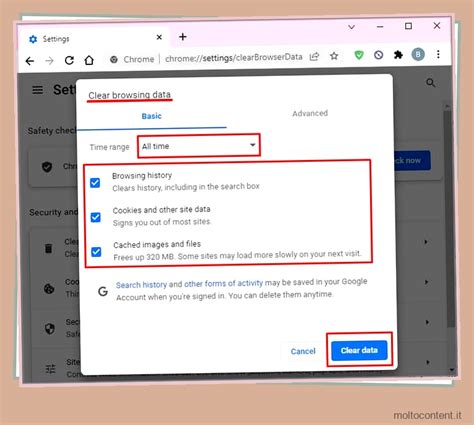Click the Google G logo in dialog
Viewport: 474px width, 425px height.
click(103, 291)
